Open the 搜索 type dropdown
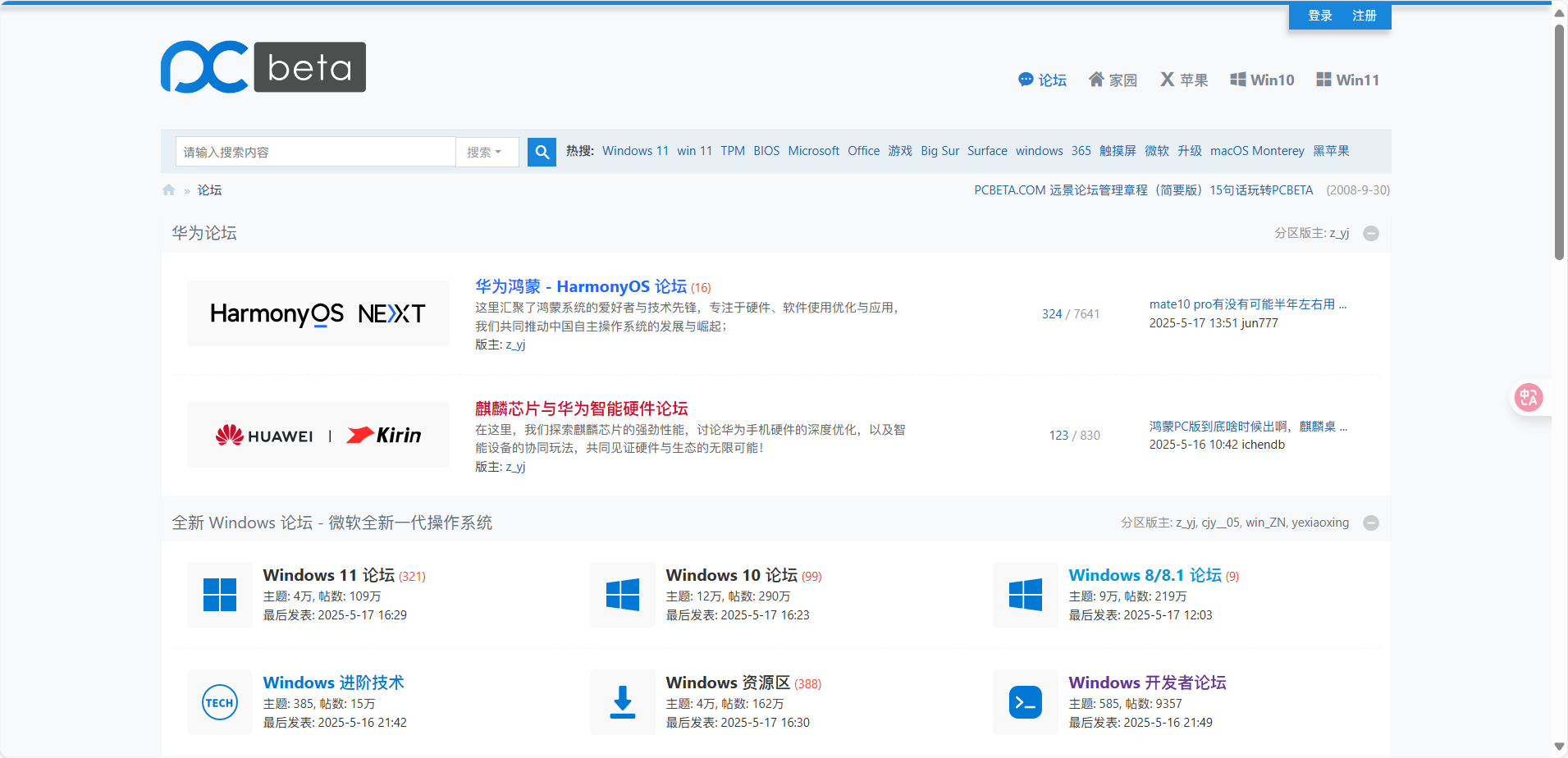The height and width of the screenshot is (758, 1568). click(x=487, y=152)
